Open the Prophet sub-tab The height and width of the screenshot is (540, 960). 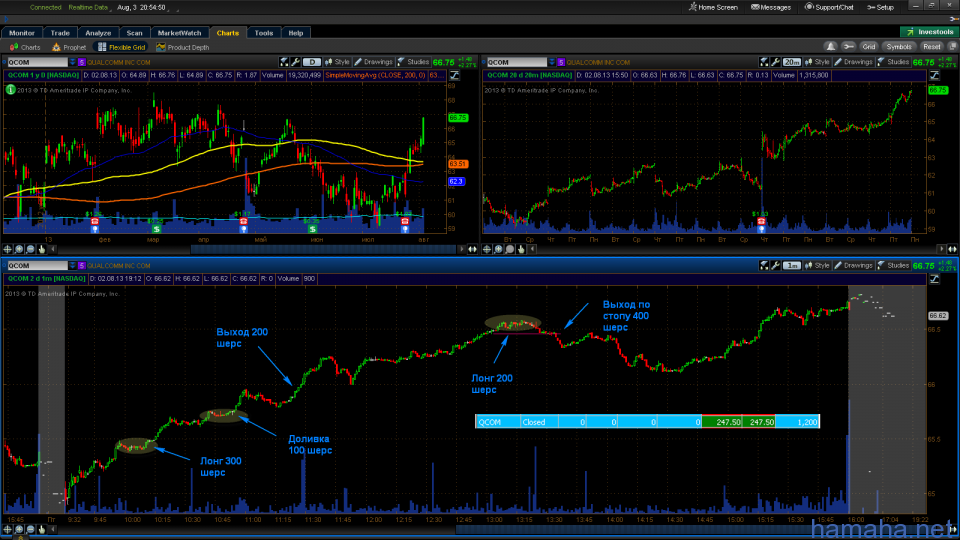click(x=69, y=47)
